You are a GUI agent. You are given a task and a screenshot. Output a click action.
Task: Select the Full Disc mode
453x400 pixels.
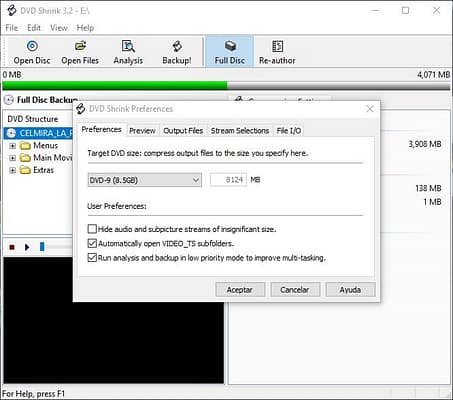coord(229,52)
